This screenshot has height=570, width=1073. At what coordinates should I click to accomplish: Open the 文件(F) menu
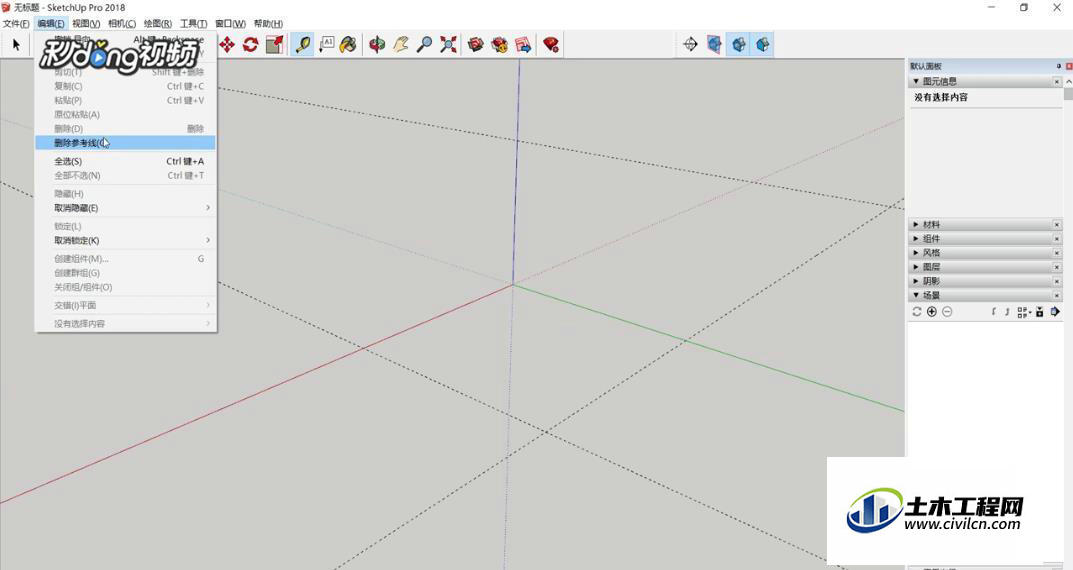tap(16, 24)
